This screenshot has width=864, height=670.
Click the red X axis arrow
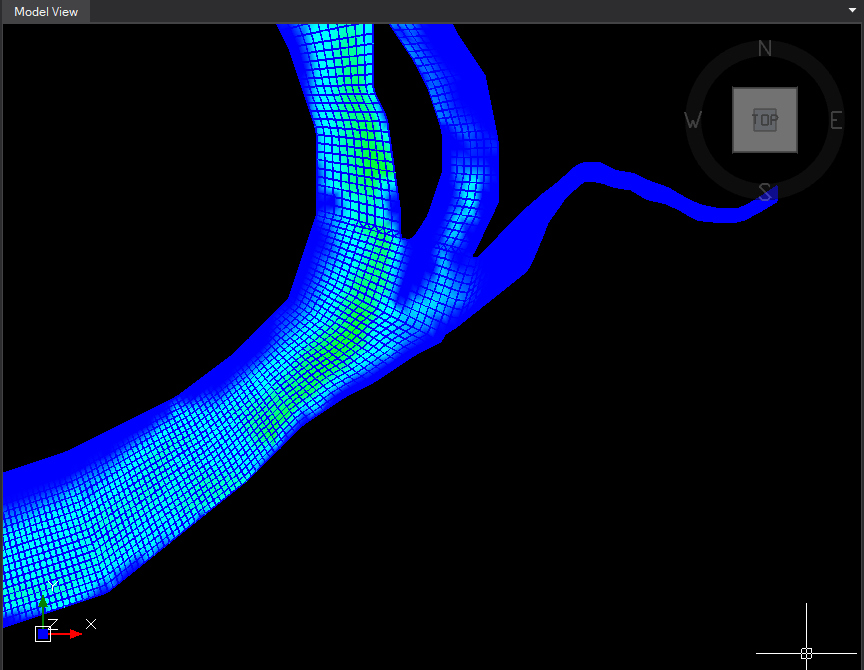click(x=67, y=634)
